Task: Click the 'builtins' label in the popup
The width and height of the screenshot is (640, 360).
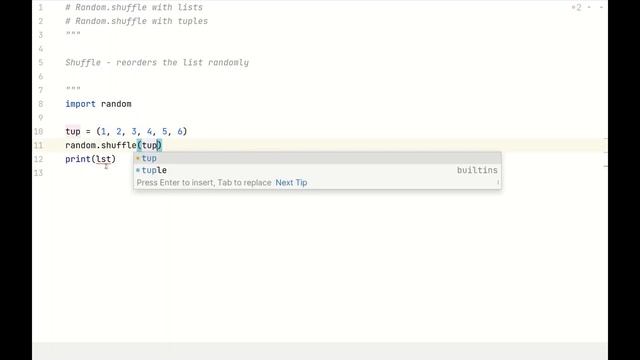Action: click(x=477, y=170)
